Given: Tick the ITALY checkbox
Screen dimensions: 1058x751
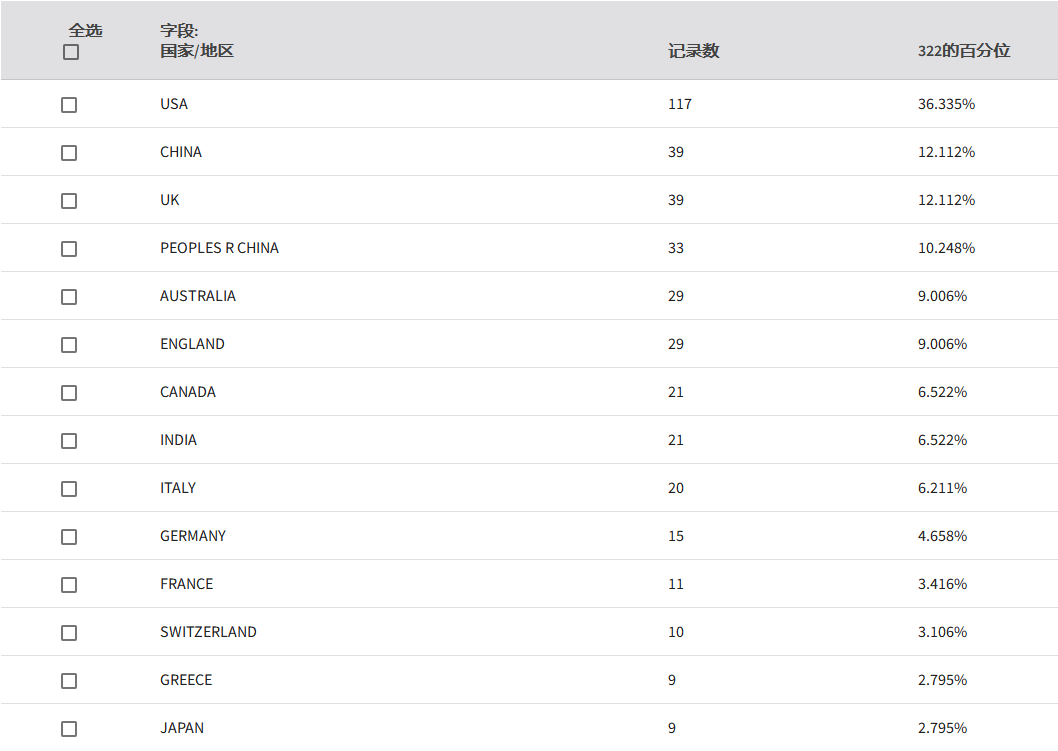Looking at the screenshot, I should click(x=69, y=488).
